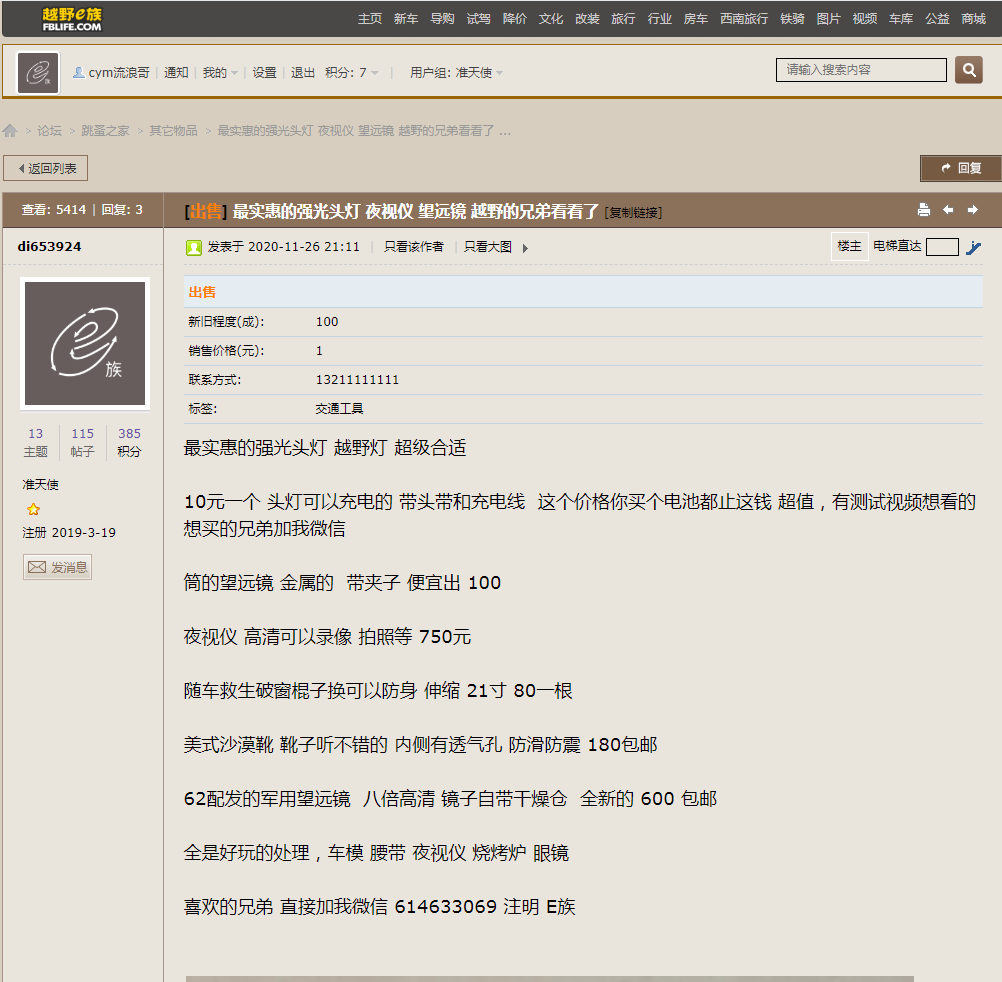The width and height of the screenshot is (1002, 982).
Task: Click the escalator icon next to 电梯直达
Action: point(973,246)
